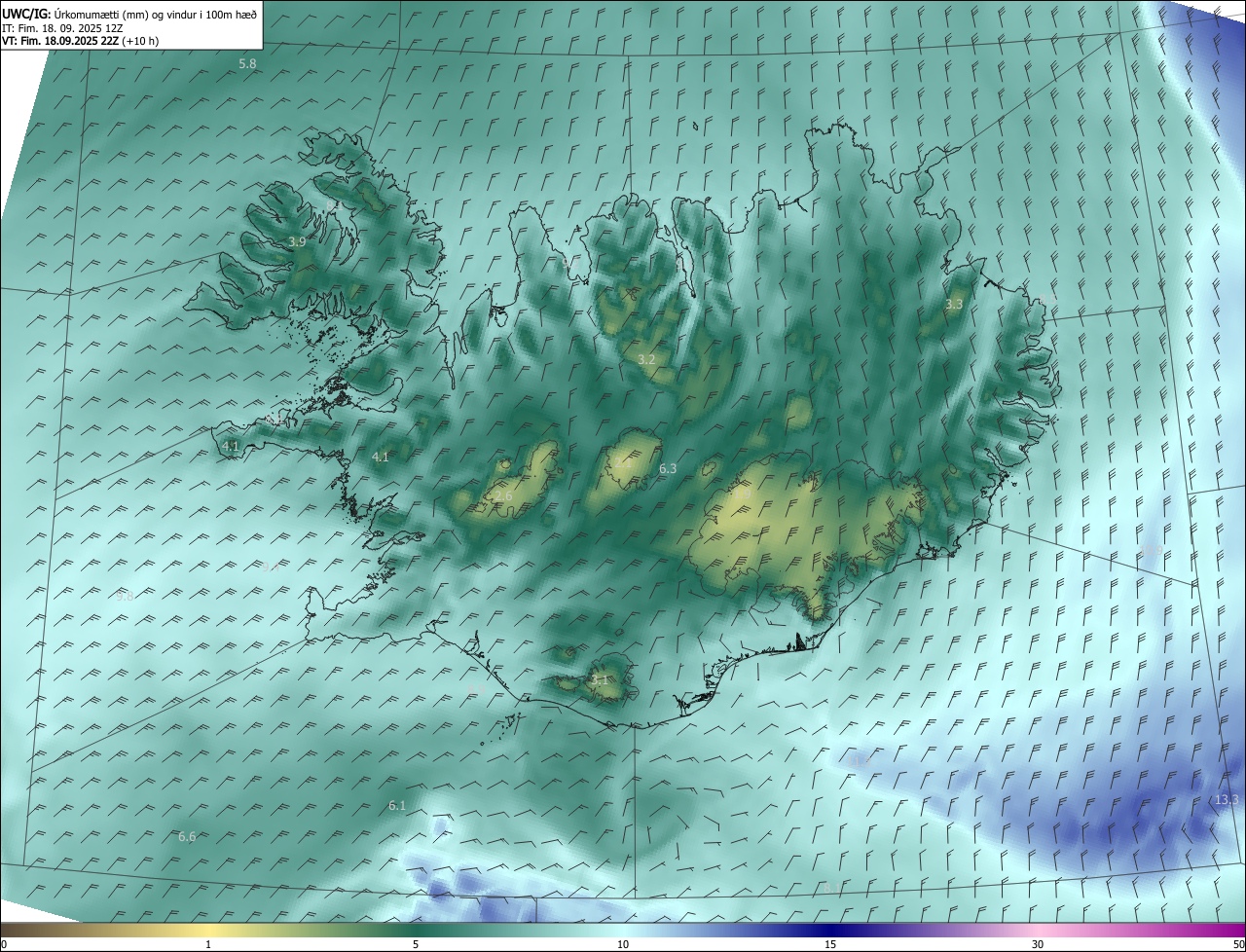This screenshot has width=1246, height=952.
Task: Click the precipitation value 3.1 on the map
Action: point(599,679)
